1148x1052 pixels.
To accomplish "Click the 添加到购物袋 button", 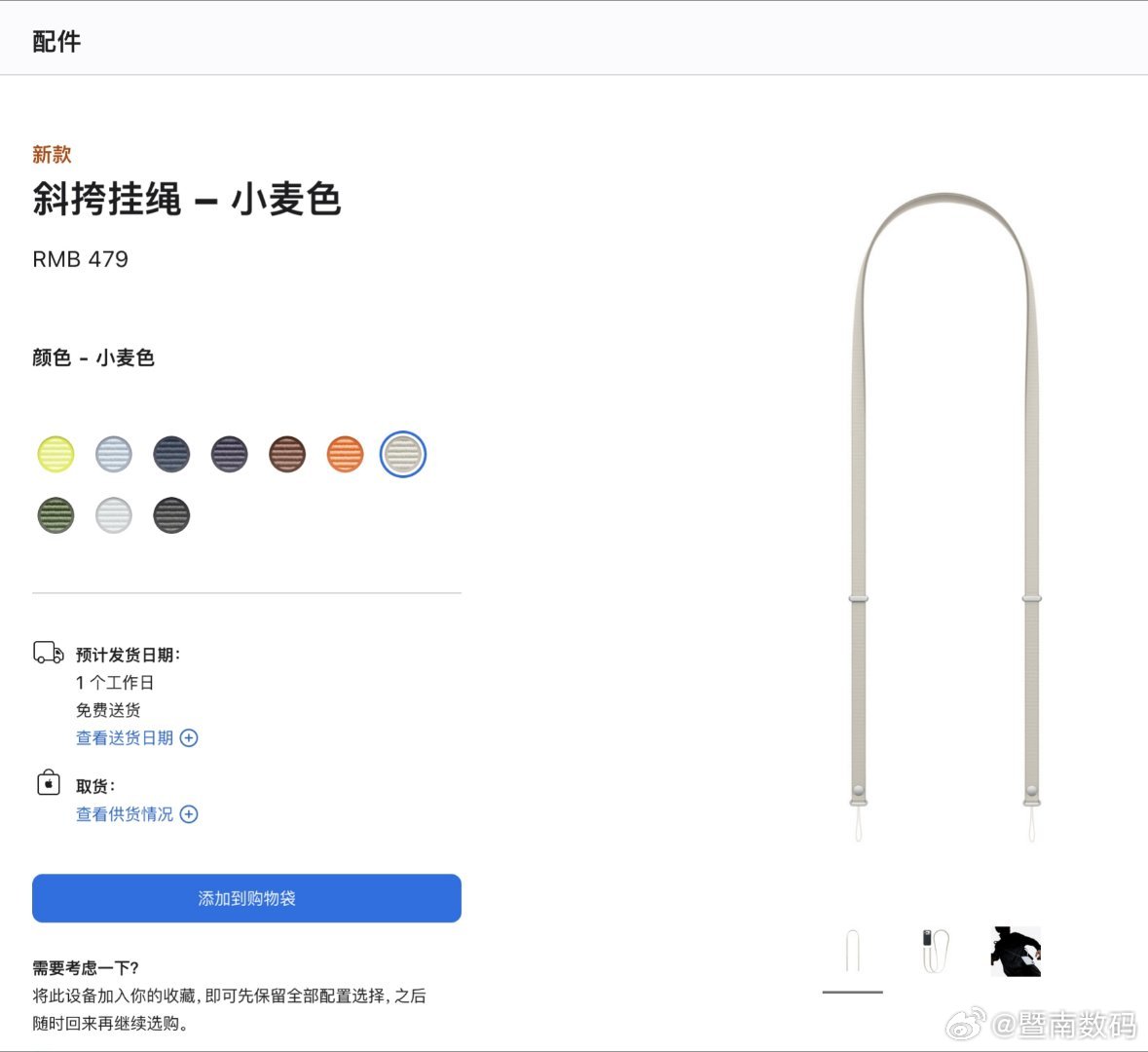I will pos(246,898).
